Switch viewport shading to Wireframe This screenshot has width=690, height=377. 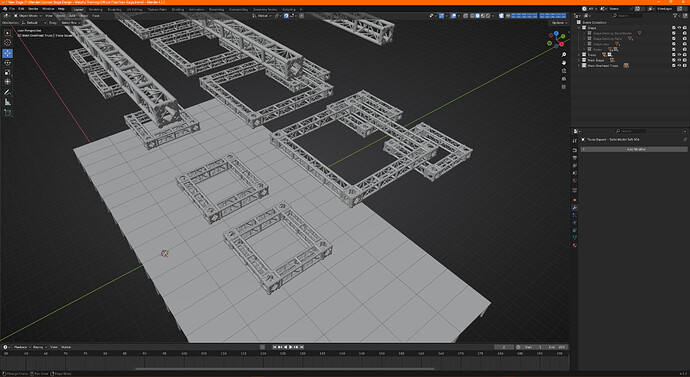coord(472,16)
